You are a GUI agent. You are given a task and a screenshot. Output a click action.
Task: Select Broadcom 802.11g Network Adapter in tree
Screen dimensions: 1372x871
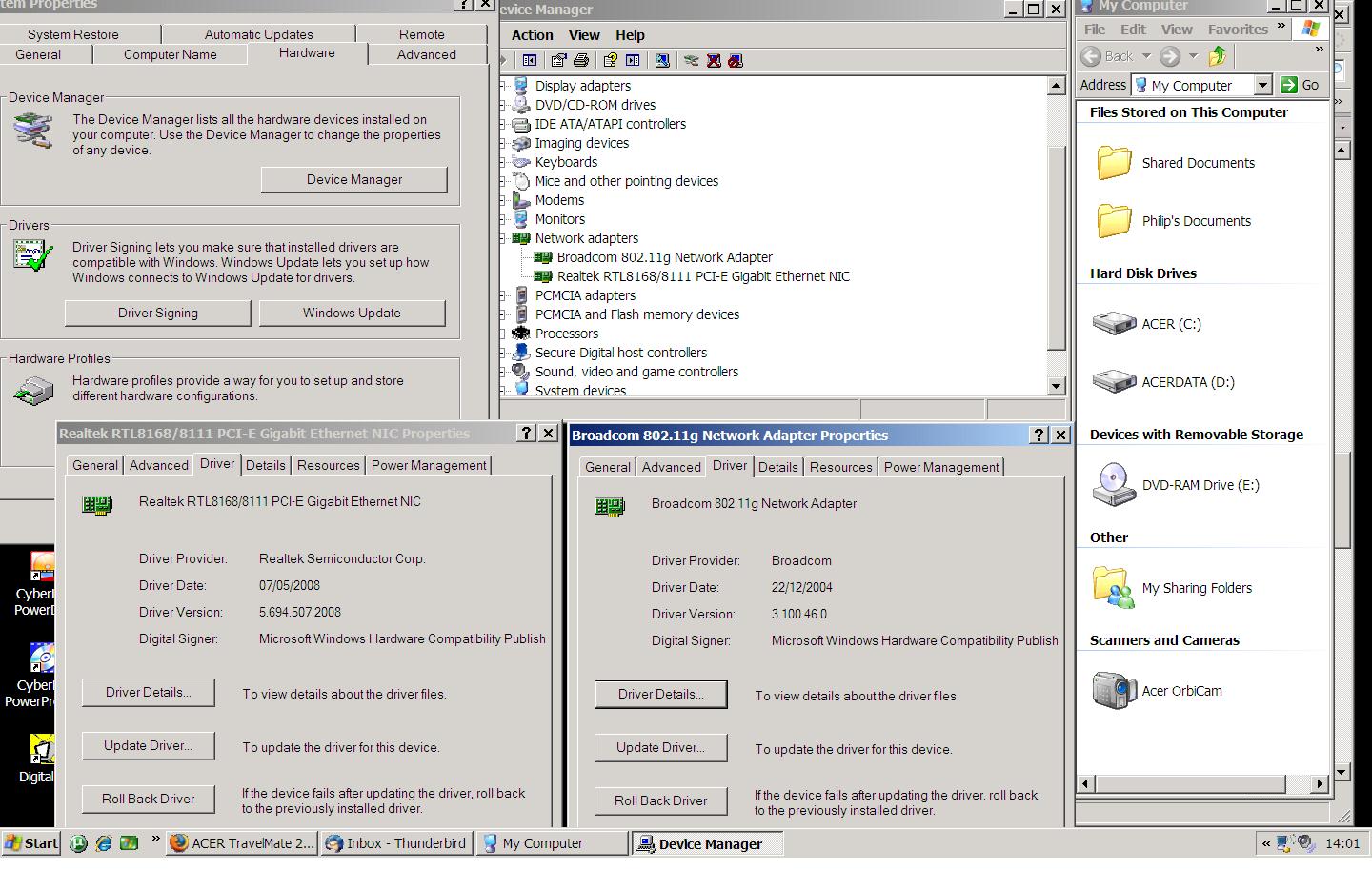pyautogui.click(x=664, y=257)
